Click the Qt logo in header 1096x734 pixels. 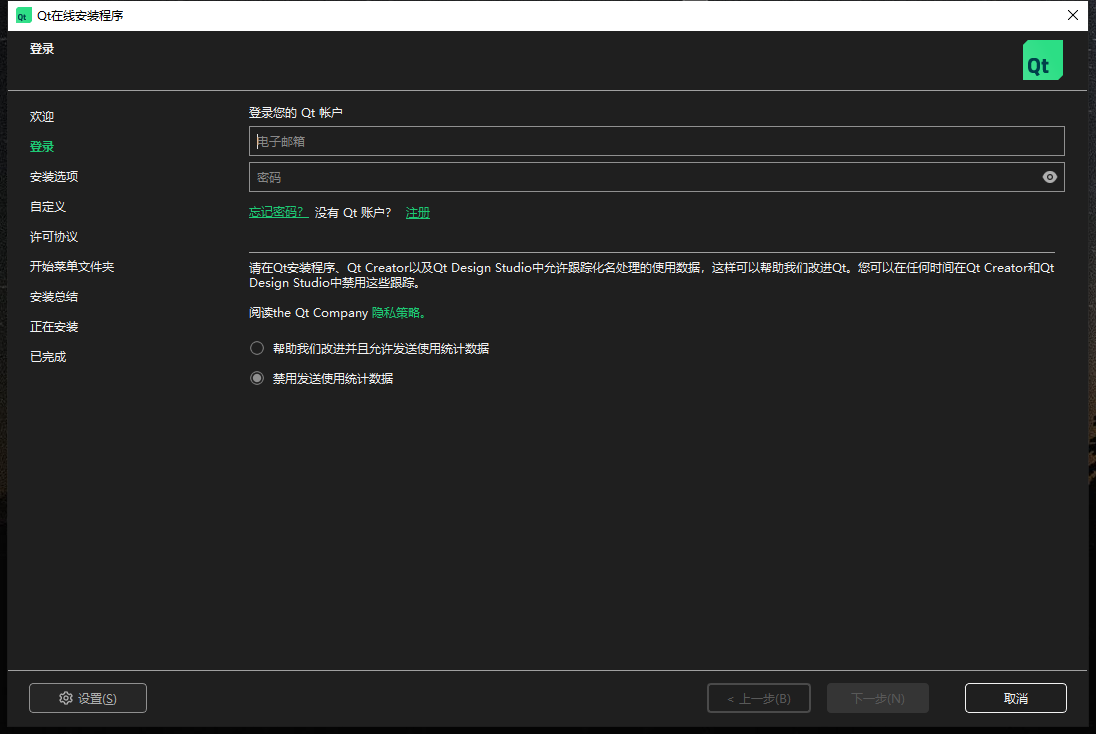1042,60
